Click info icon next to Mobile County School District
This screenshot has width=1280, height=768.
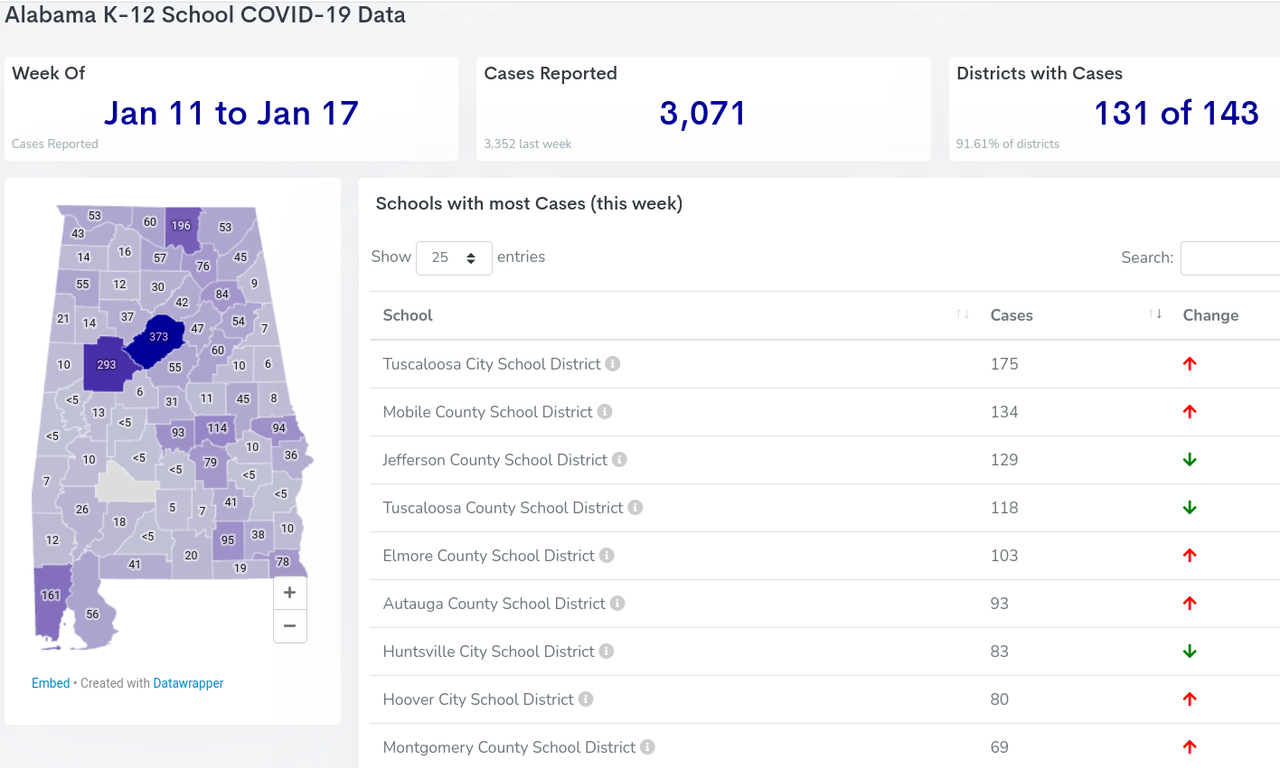(605, 412)
